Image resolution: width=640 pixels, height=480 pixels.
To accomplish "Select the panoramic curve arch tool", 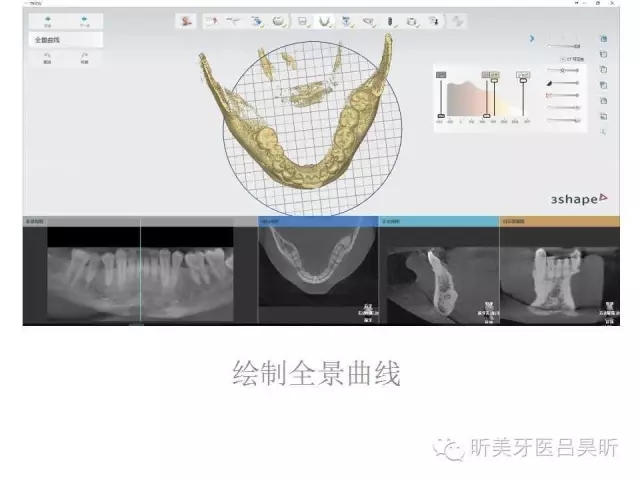I will (324, 20).
